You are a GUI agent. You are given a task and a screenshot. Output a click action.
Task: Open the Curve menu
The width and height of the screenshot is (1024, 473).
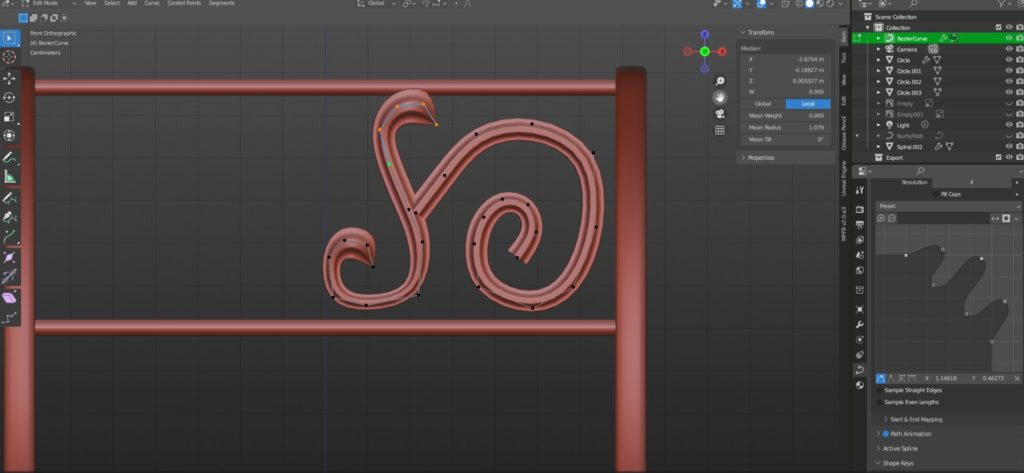(x=152, y=3)
